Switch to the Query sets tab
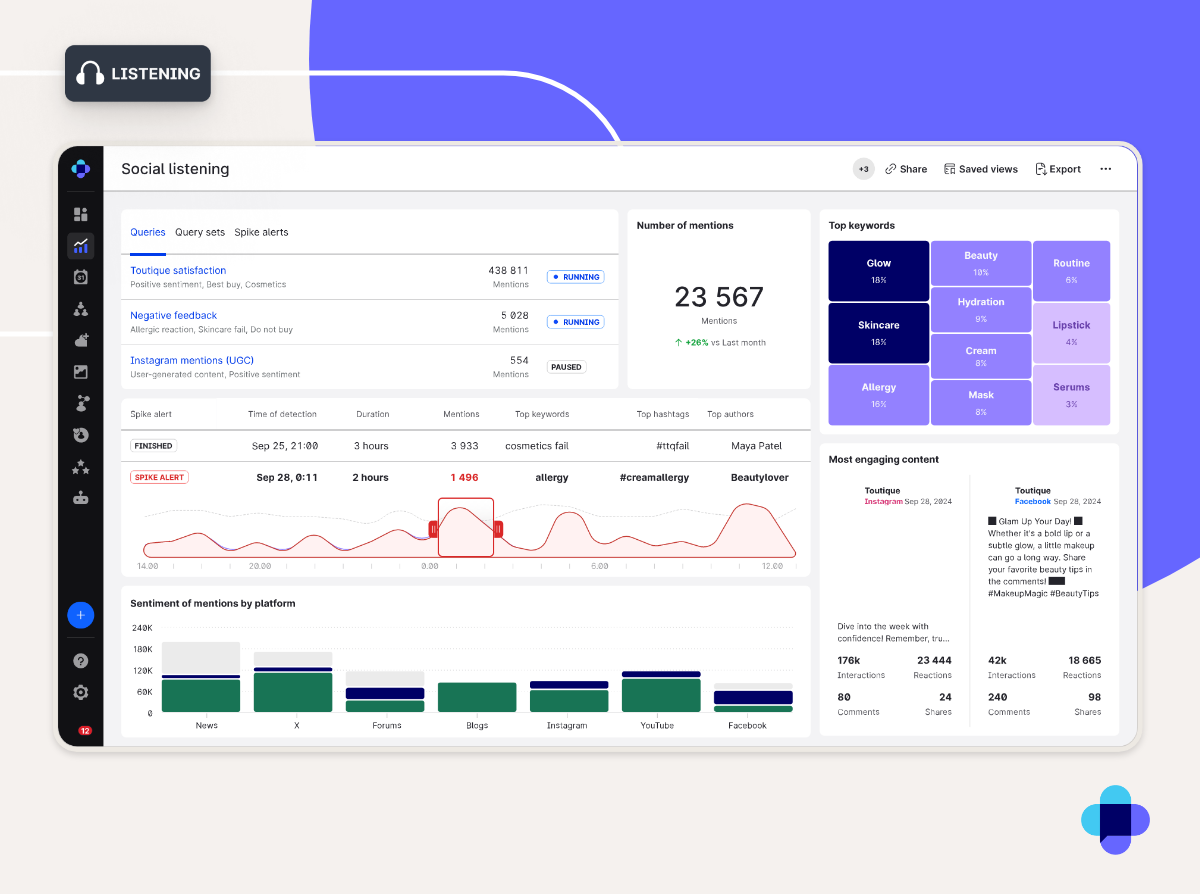This screenshot has height=894, width=1200. pos(200,232)
